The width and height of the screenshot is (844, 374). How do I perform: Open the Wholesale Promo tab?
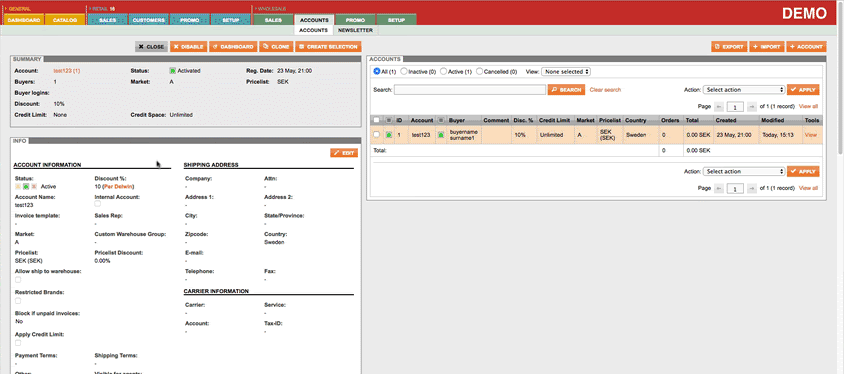tap(355, 20)
